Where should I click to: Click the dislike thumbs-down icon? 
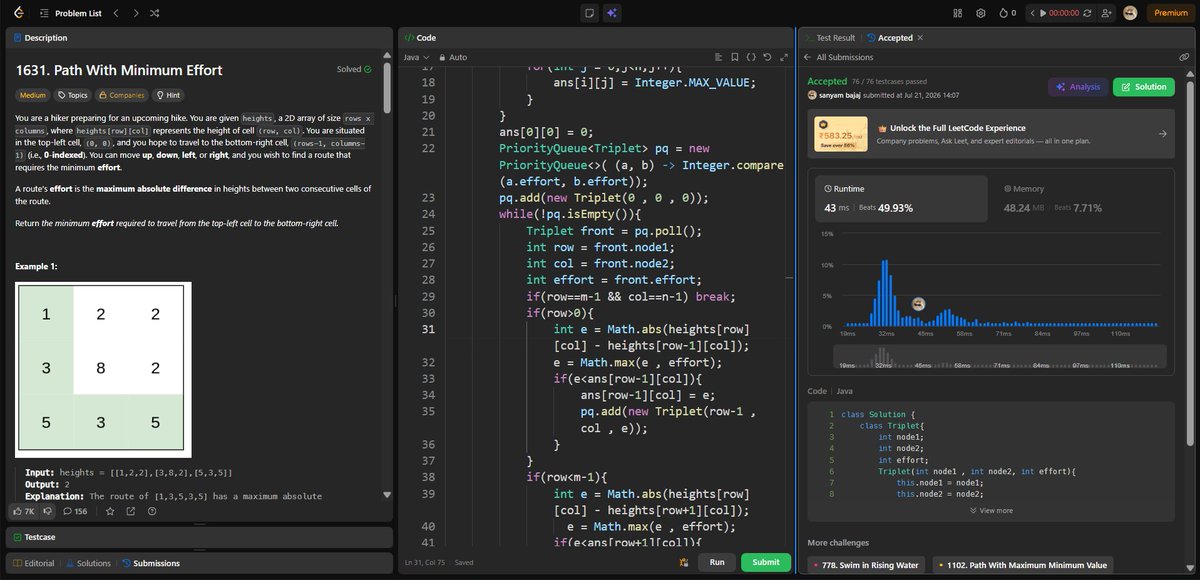click(x=46, y=511)
